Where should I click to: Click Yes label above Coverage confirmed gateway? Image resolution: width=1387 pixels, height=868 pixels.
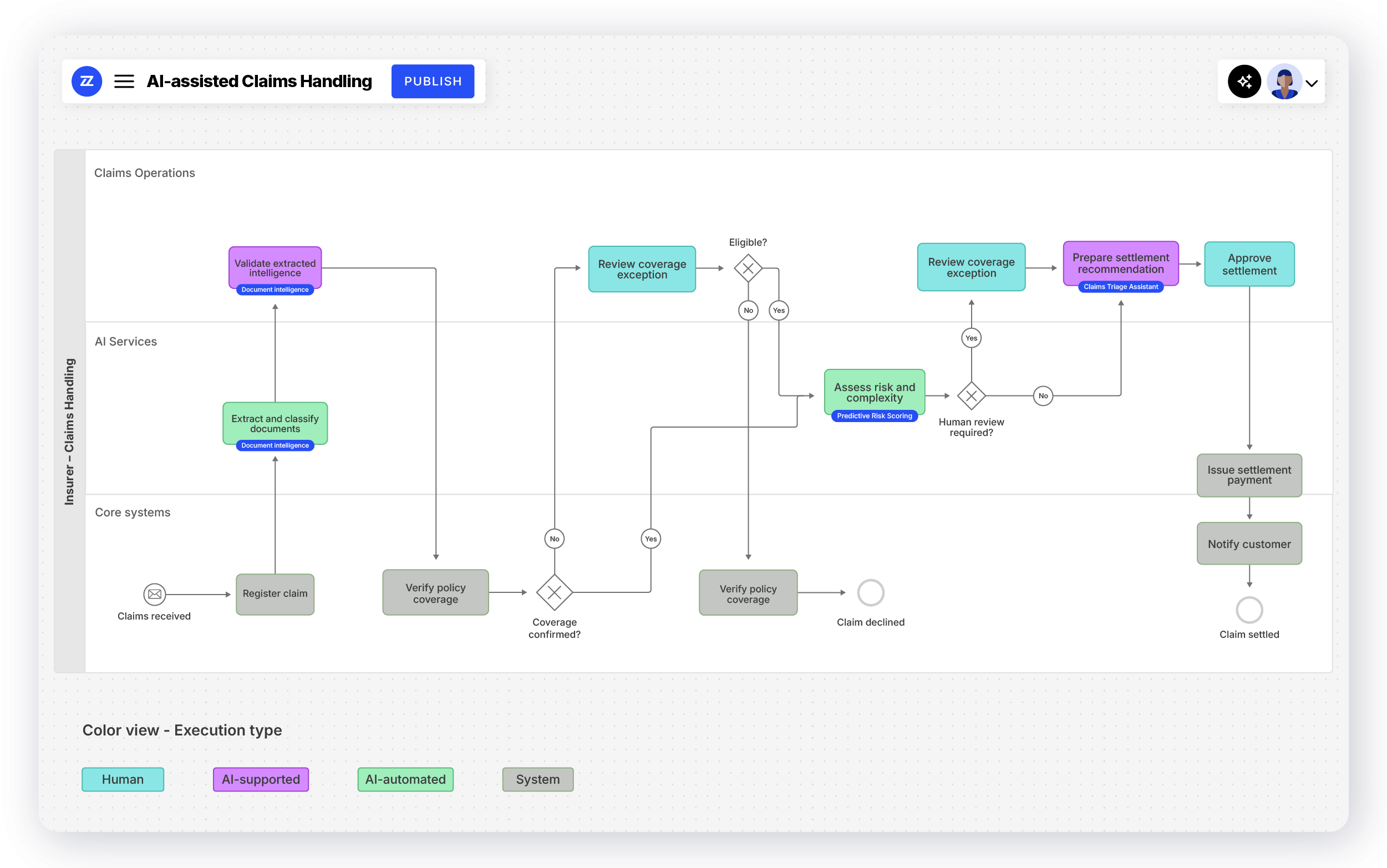tap(650, 539)
